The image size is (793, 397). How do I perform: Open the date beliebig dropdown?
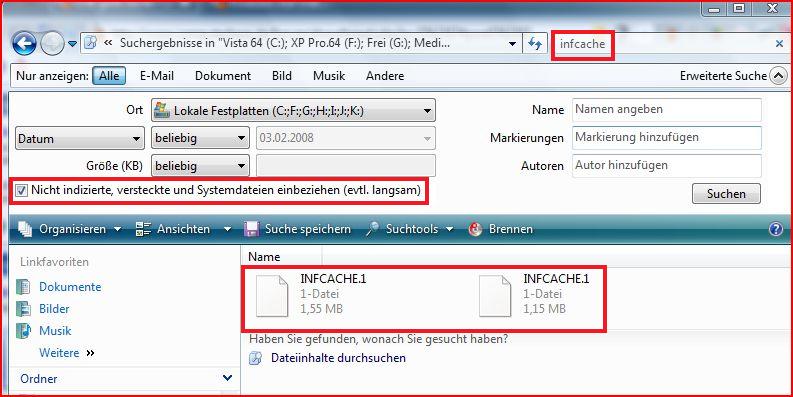[200, 138]
